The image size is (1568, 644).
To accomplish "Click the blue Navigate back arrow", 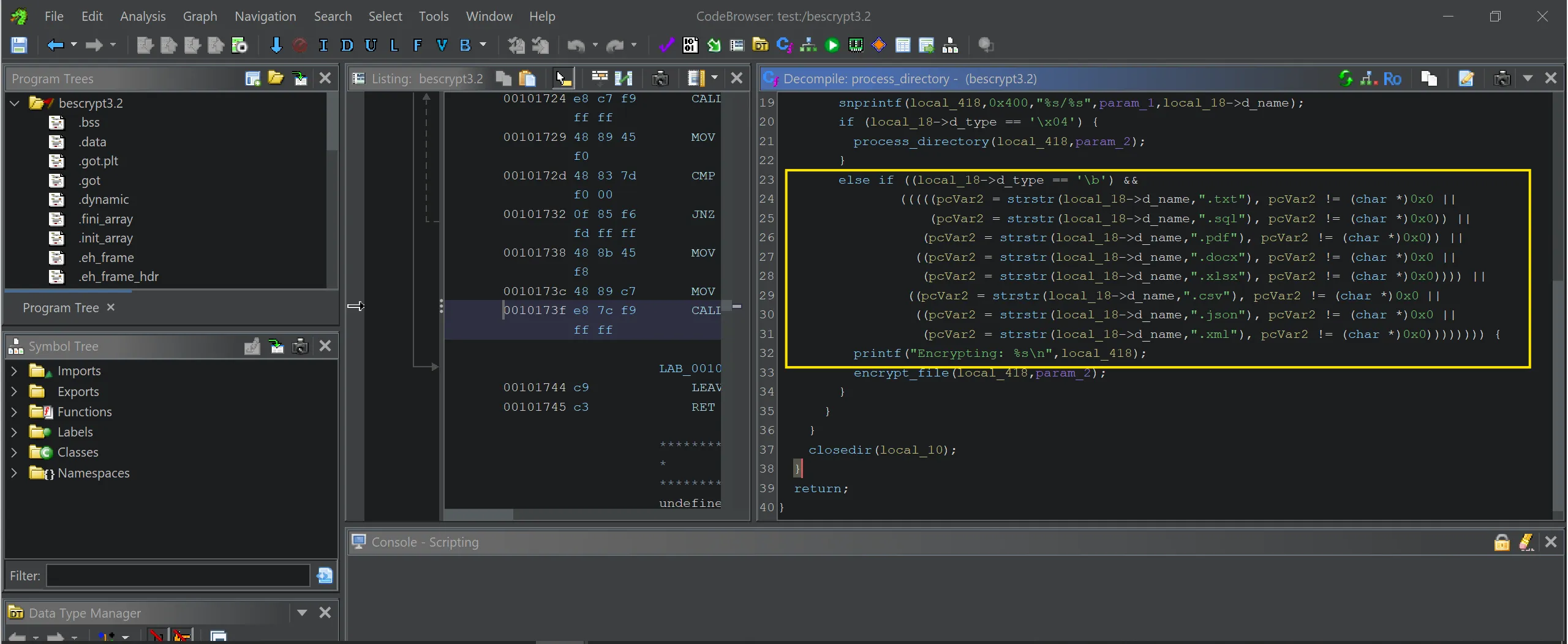I will tap(55, 45).
